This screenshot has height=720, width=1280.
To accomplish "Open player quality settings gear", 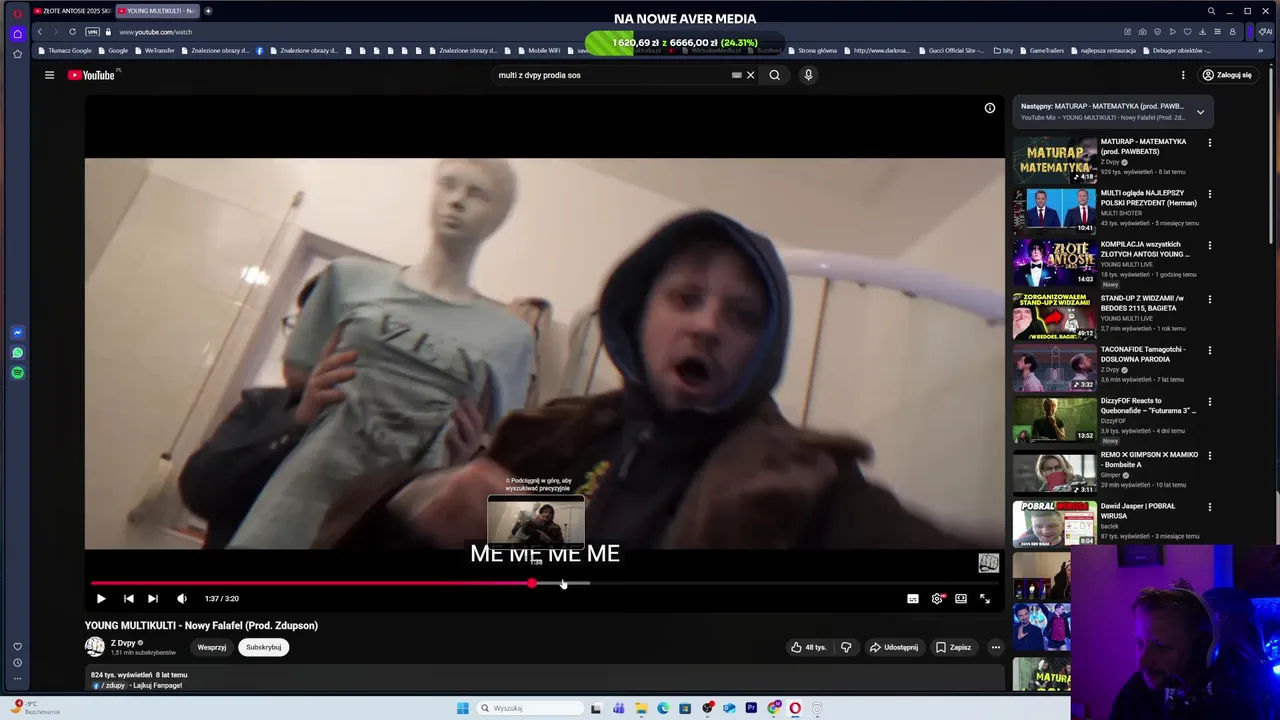I will pos(937,598).
